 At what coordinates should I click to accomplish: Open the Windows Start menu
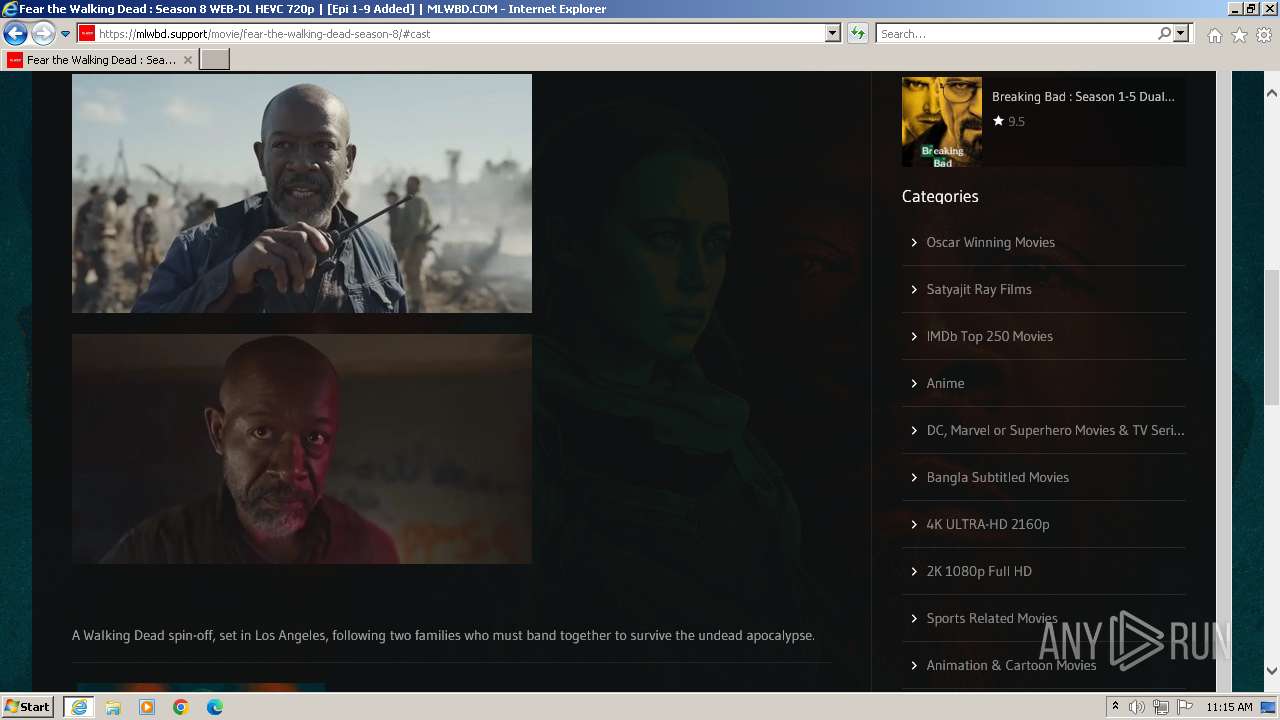coord(28,706)
